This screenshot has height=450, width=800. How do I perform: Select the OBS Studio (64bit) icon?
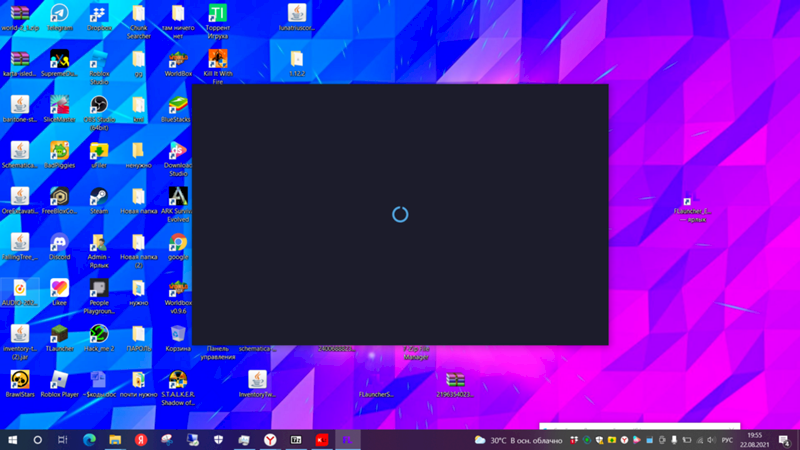point(99,105)
